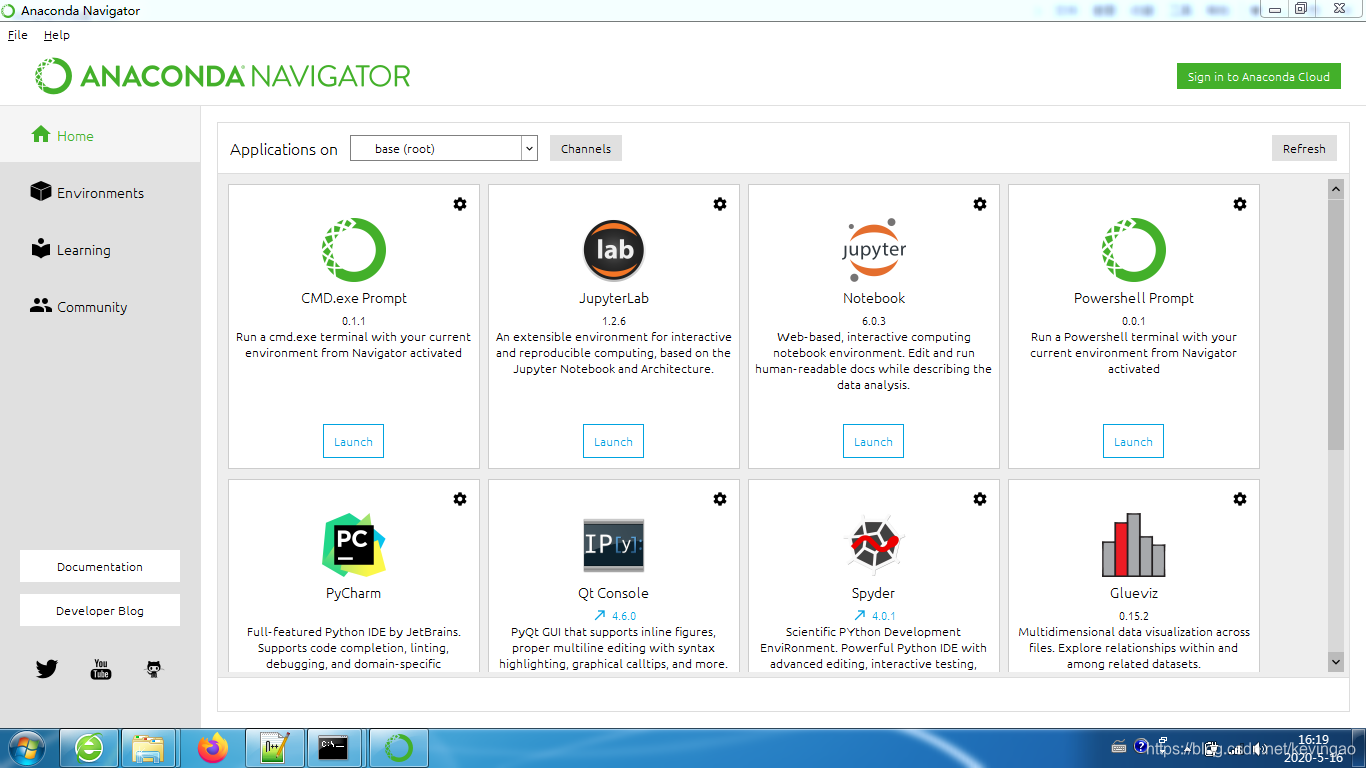Image resolution: width=1366 pixels, height=768 pixels.
Task: Open settings gear on JupyterLab card
Action: pyautogui.click(x=720, y=204)
